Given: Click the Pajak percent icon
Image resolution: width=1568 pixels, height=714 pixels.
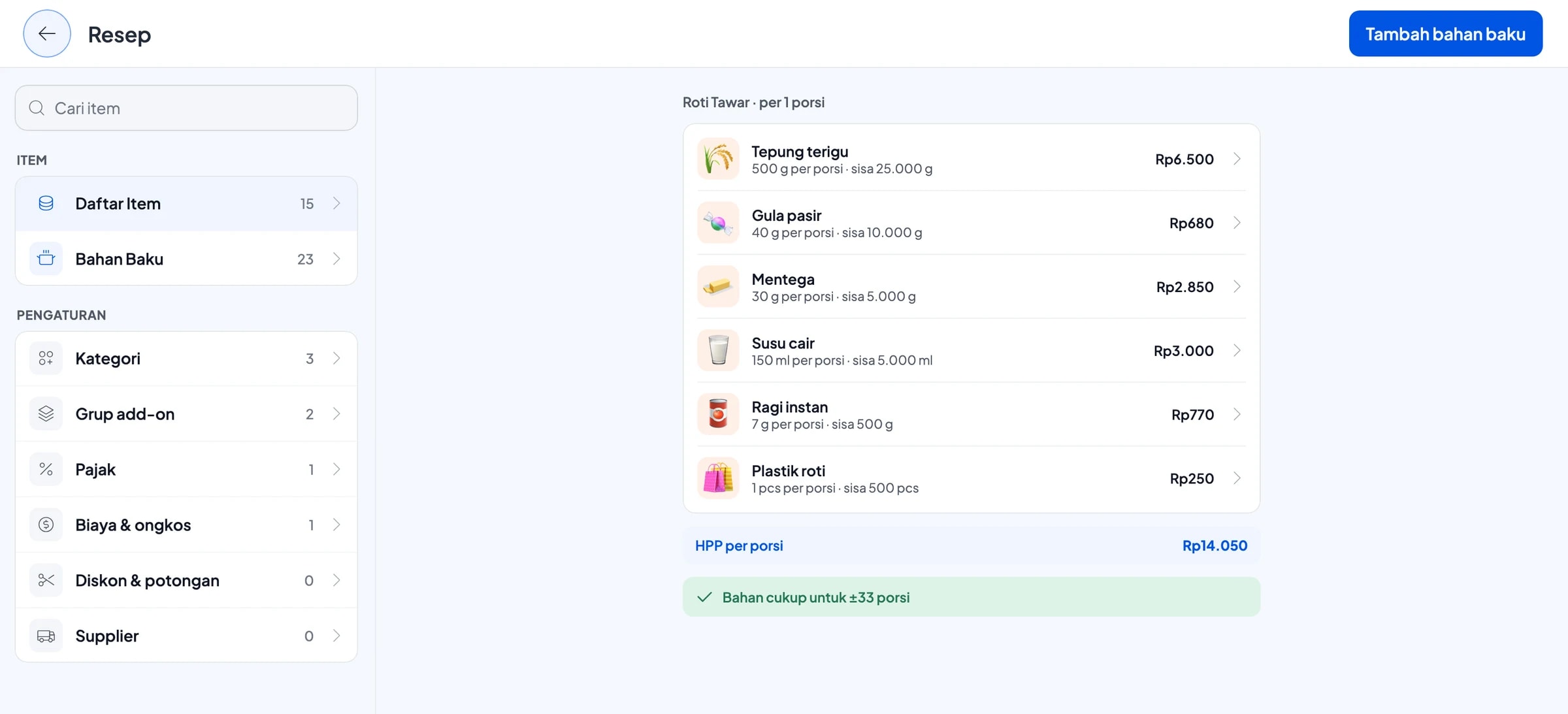Looking at the screenshot, I should pos(46,469).
